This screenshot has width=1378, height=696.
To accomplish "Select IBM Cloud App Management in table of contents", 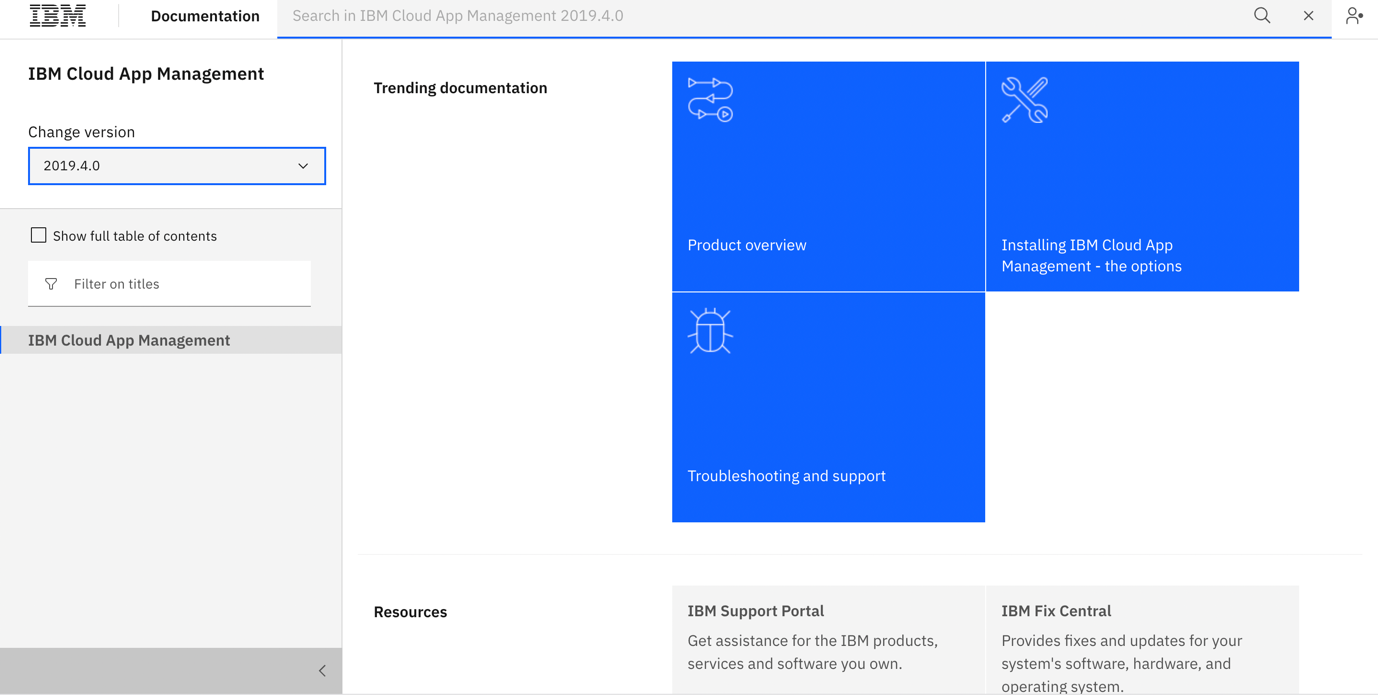I will 171,340.
